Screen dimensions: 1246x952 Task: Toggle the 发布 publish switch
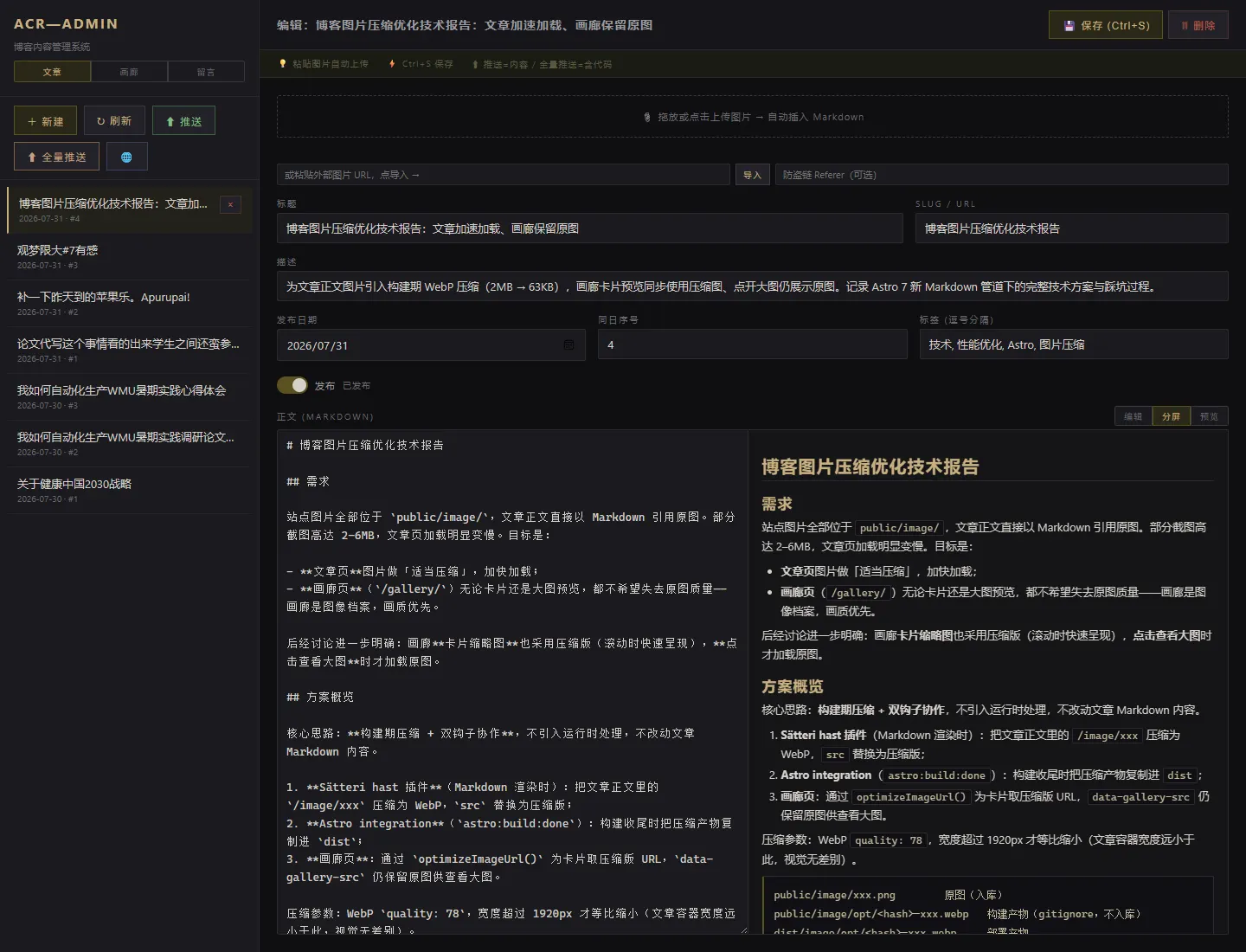tap(292, 385)
